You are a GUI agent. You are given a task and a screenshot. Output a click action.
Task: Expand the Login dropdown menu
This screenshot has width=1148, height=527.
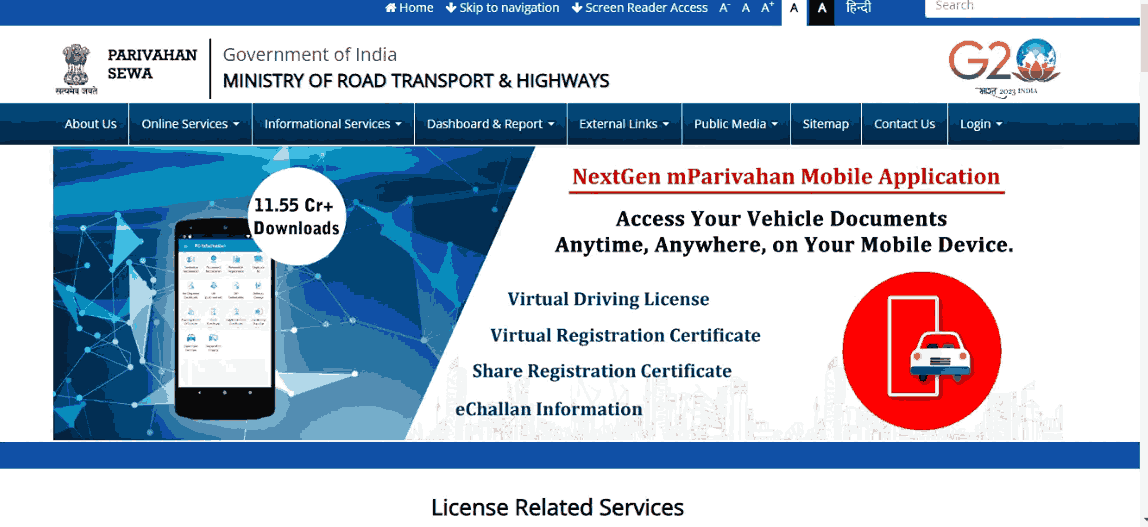click(x=981, y=124)
